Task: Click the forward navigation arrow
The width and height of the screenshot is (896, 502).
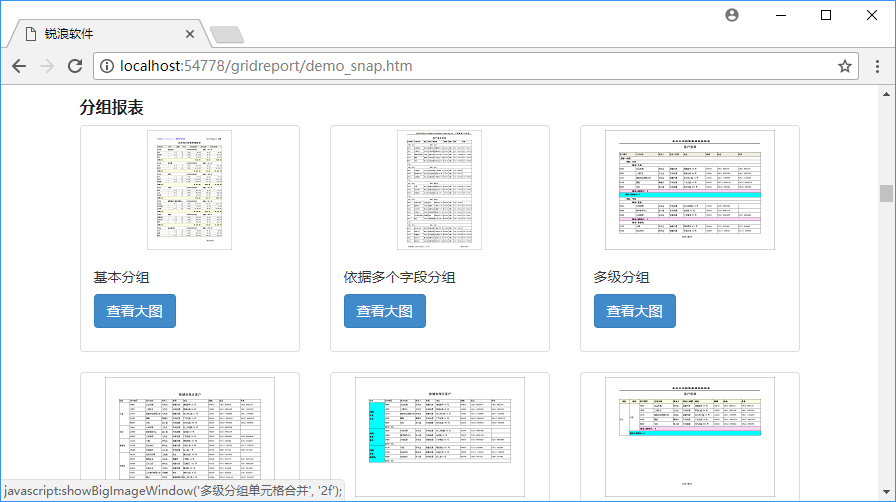Action: pos(47,66)
